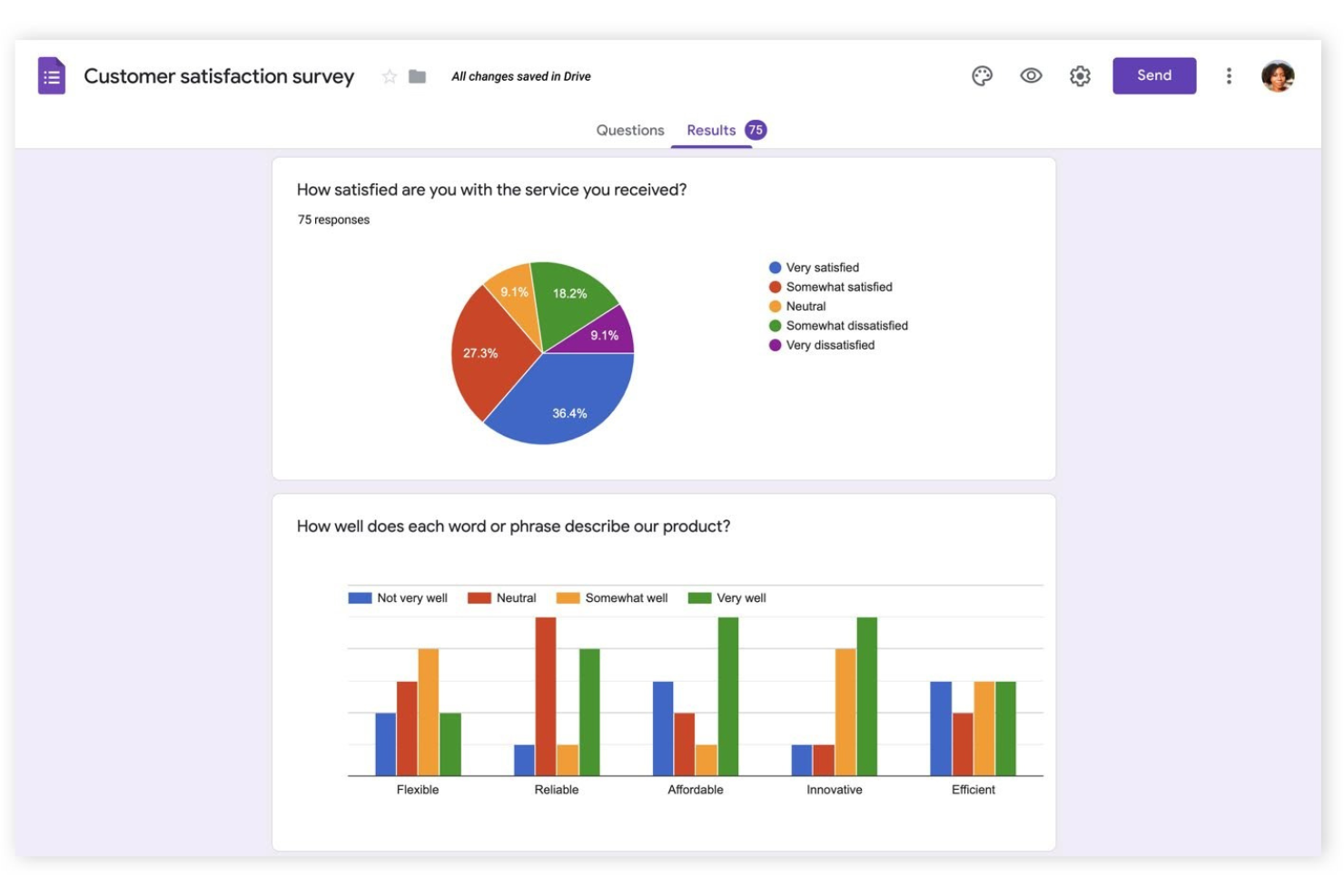Screen dimensions: 1344x896
Task: Click your profile avatar in the top right
Action: click(1277, 75)
